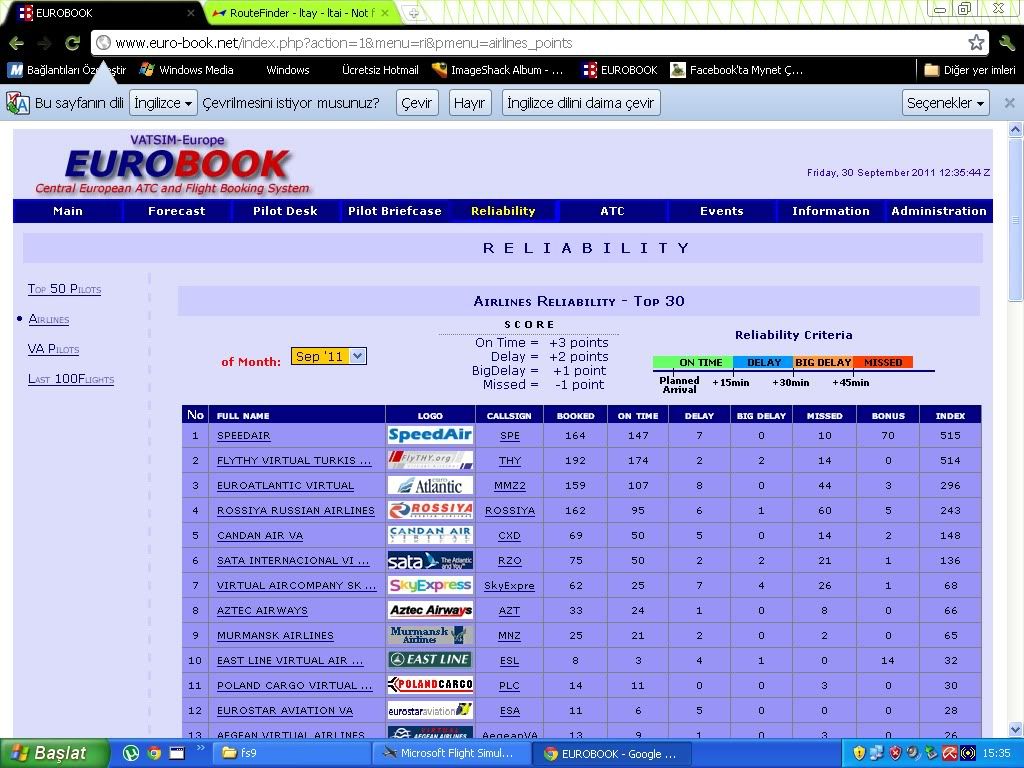Open the Pilot Briefcase menu
Screen dimensions: 1024x768
tap(394, 211)
